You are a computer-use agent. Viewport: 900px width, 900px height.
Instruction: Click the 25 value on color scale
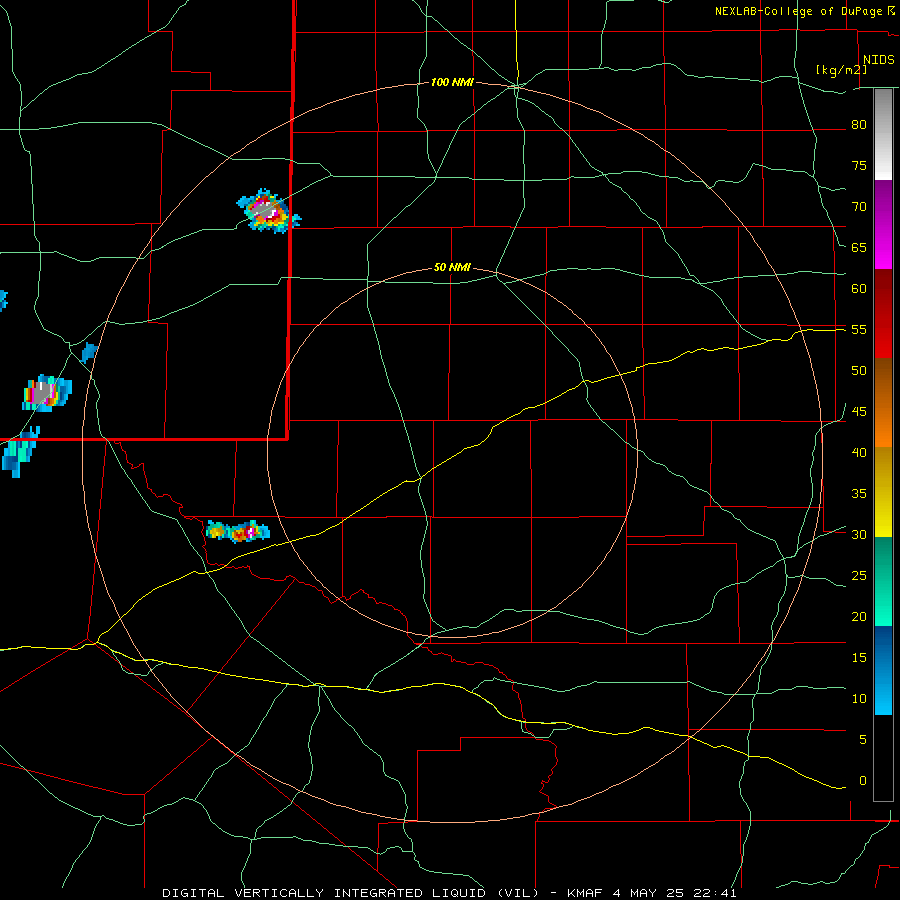coord(859,576)
